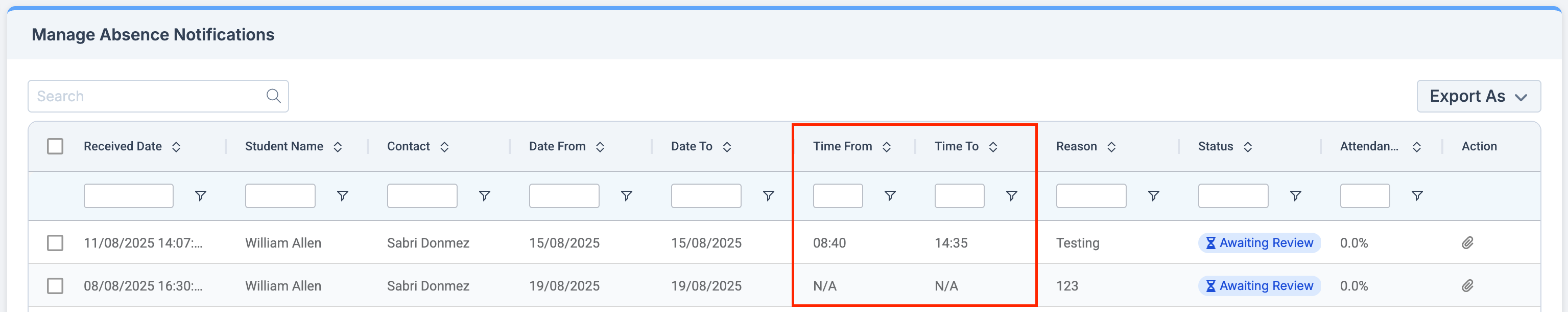The image size is (1568, 312).
Task: Click inside the Search input field
Action: [x=140, y=96]
